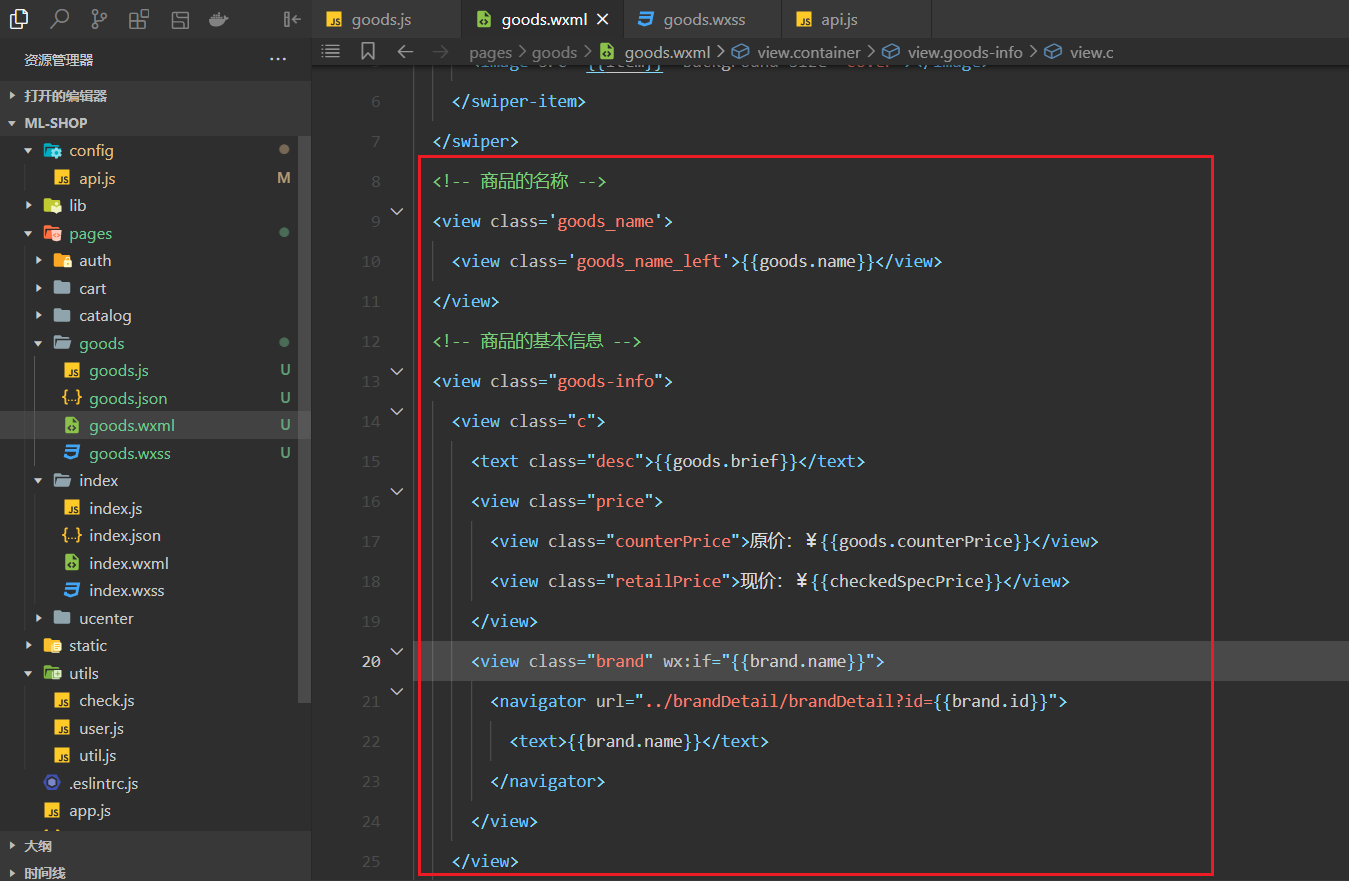Fold code at line 13 arrow
This screenshot has height=881, width=1349.
(397, 371)
